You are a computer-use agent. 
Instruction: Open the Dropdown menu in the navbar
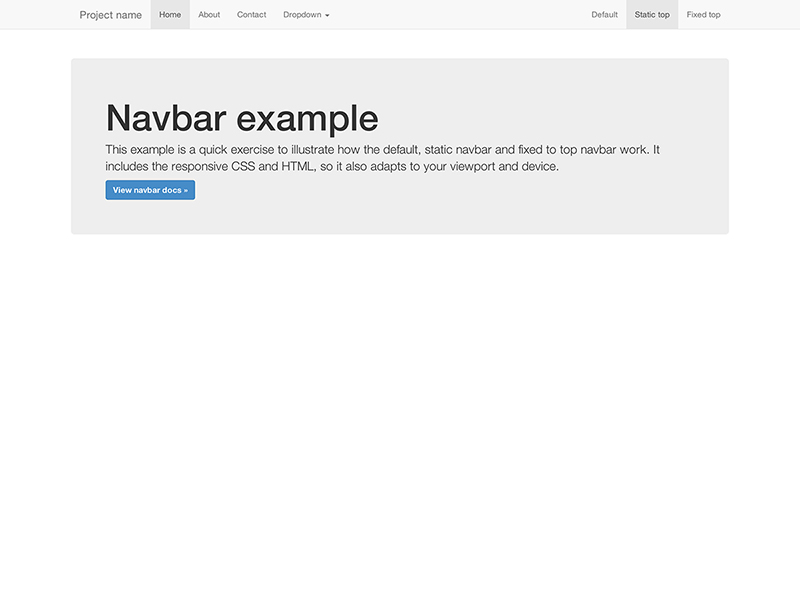[x=304, y=14]
